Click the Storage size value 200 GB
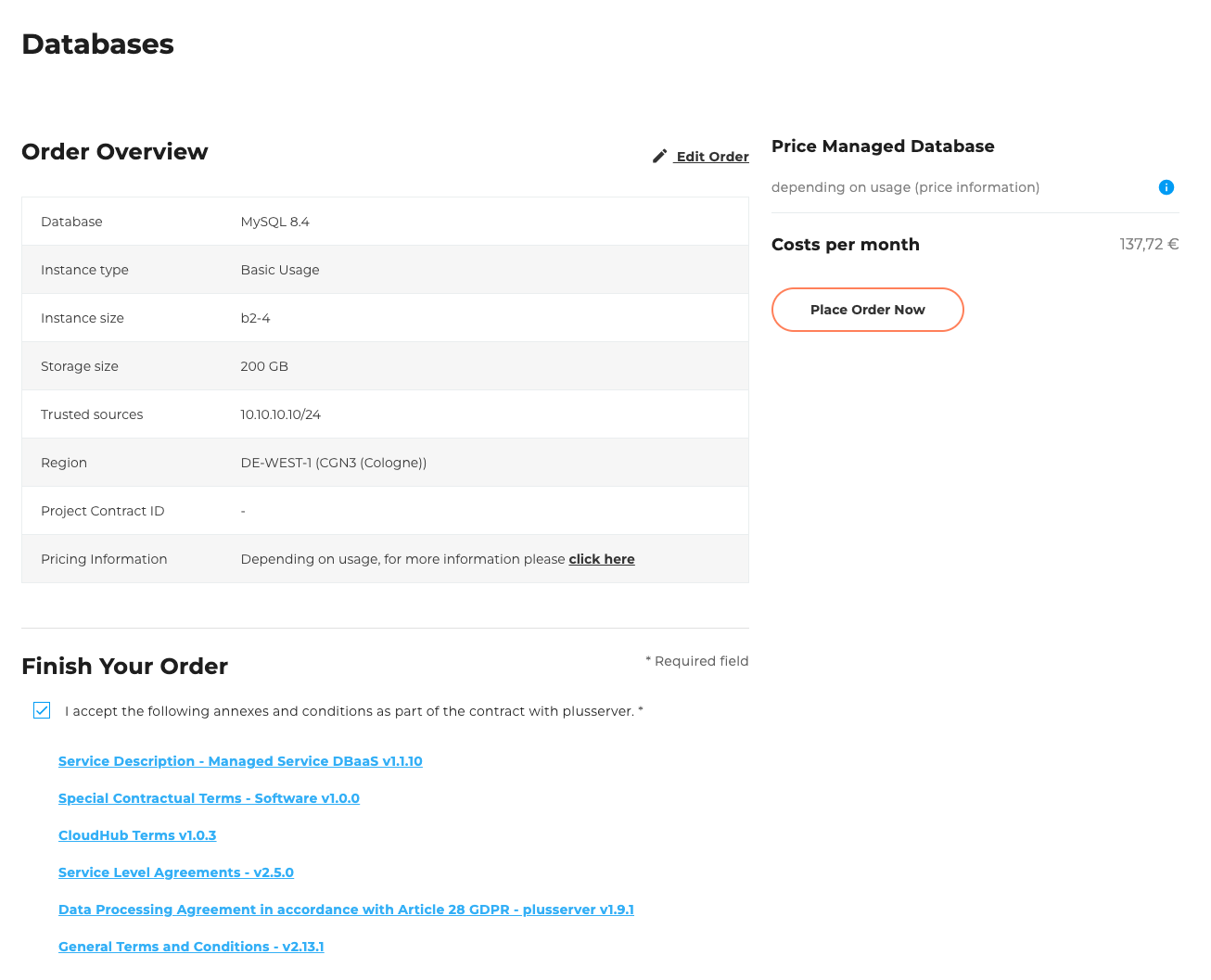This screenshot has width=1211, height=980. pos(264,365)
